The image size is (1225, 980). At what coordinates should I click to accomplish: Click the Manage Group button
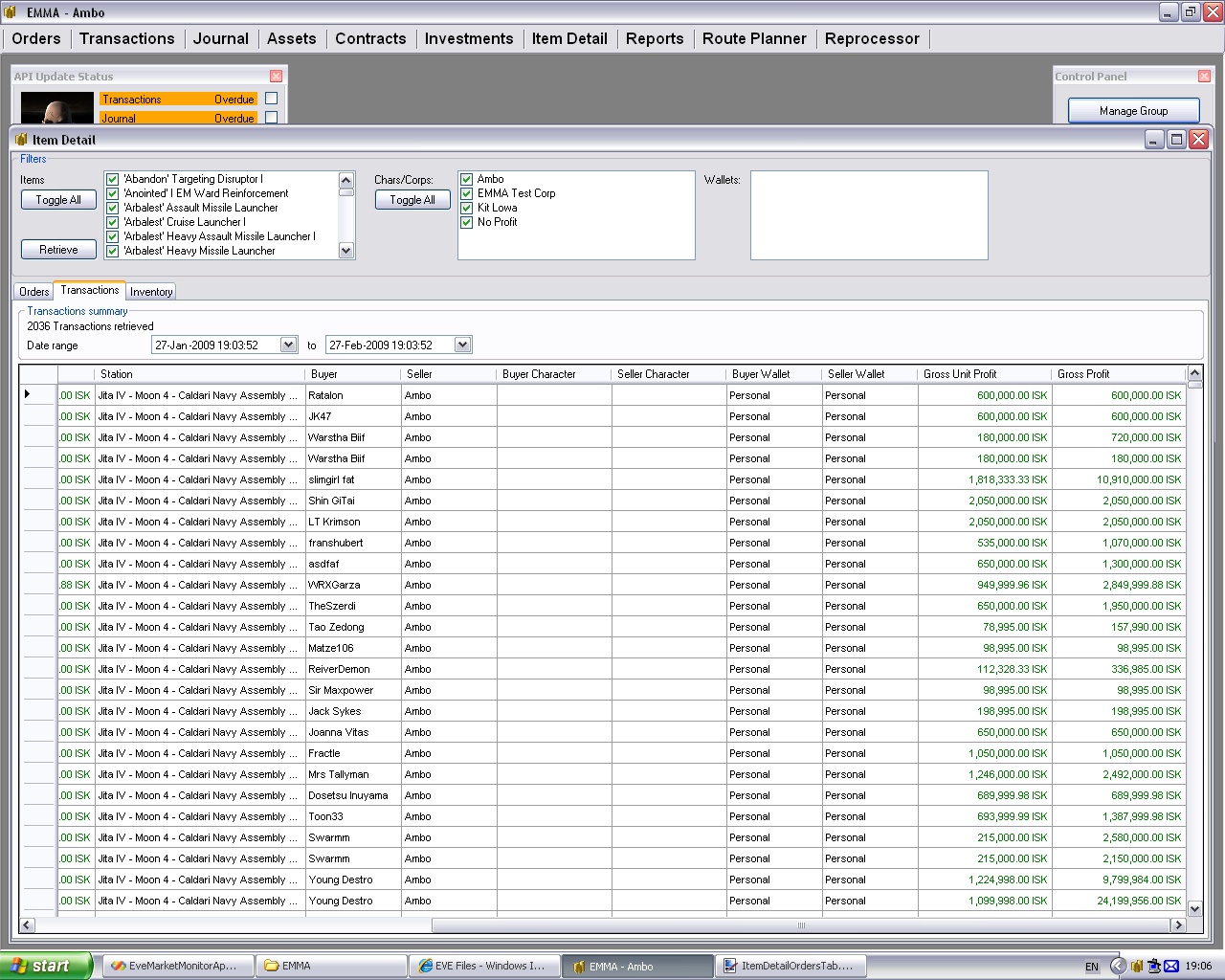point(1133,111)
